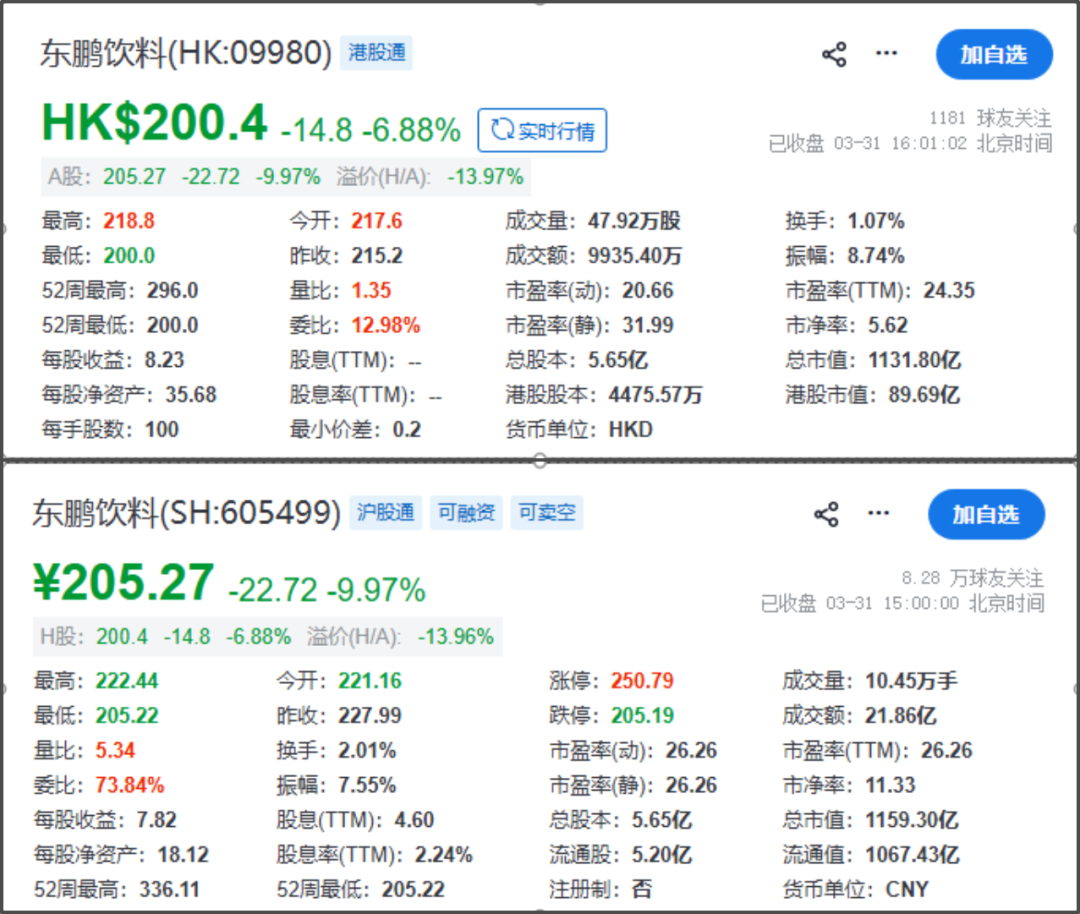Image resolution: width=1080 pixels, height=914 pixels.
Task: Click the 1181 球友关注 follower count
Action: click(991, 118)
